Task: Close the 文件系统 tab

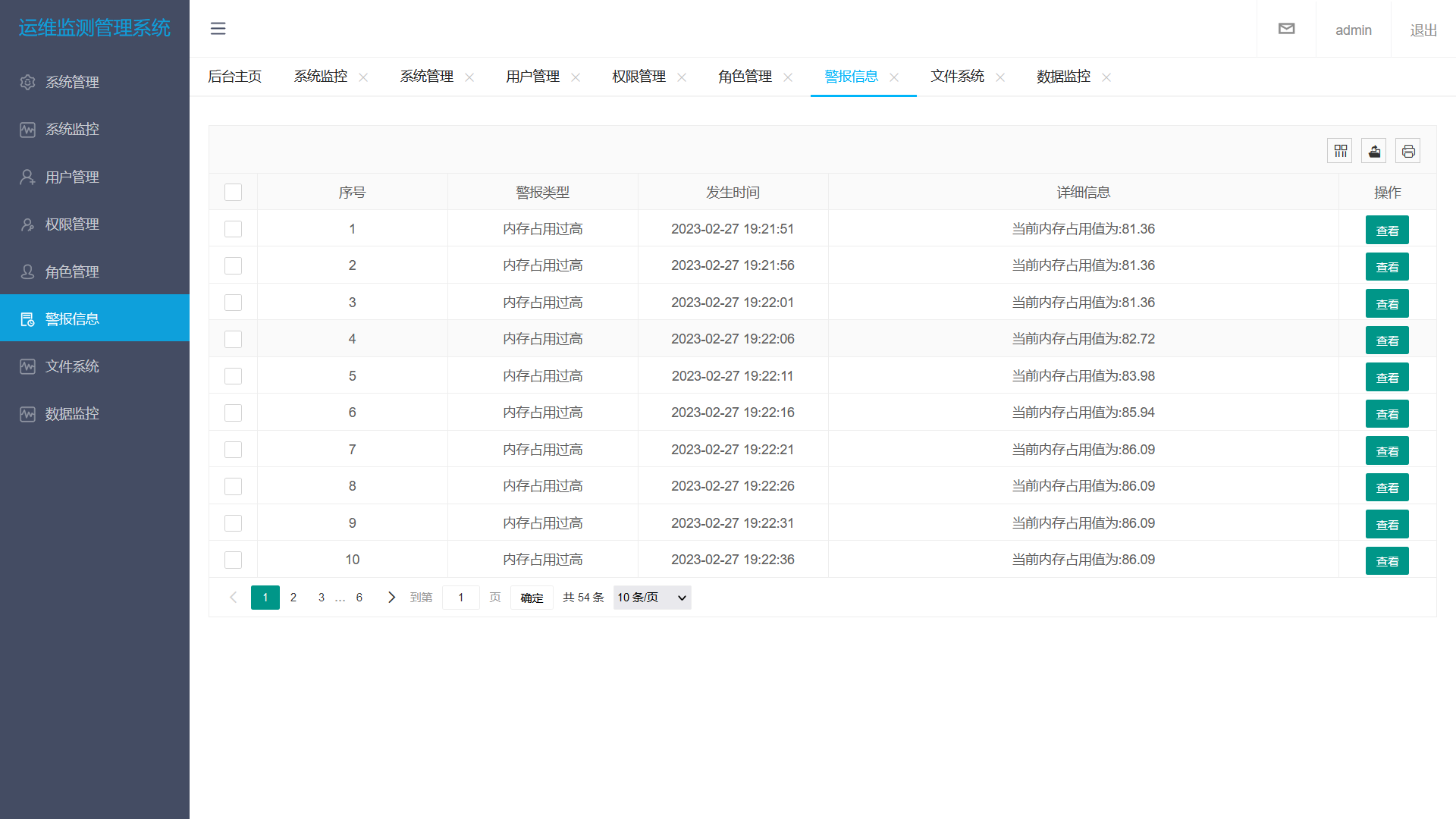Action: click(1000, 77)
